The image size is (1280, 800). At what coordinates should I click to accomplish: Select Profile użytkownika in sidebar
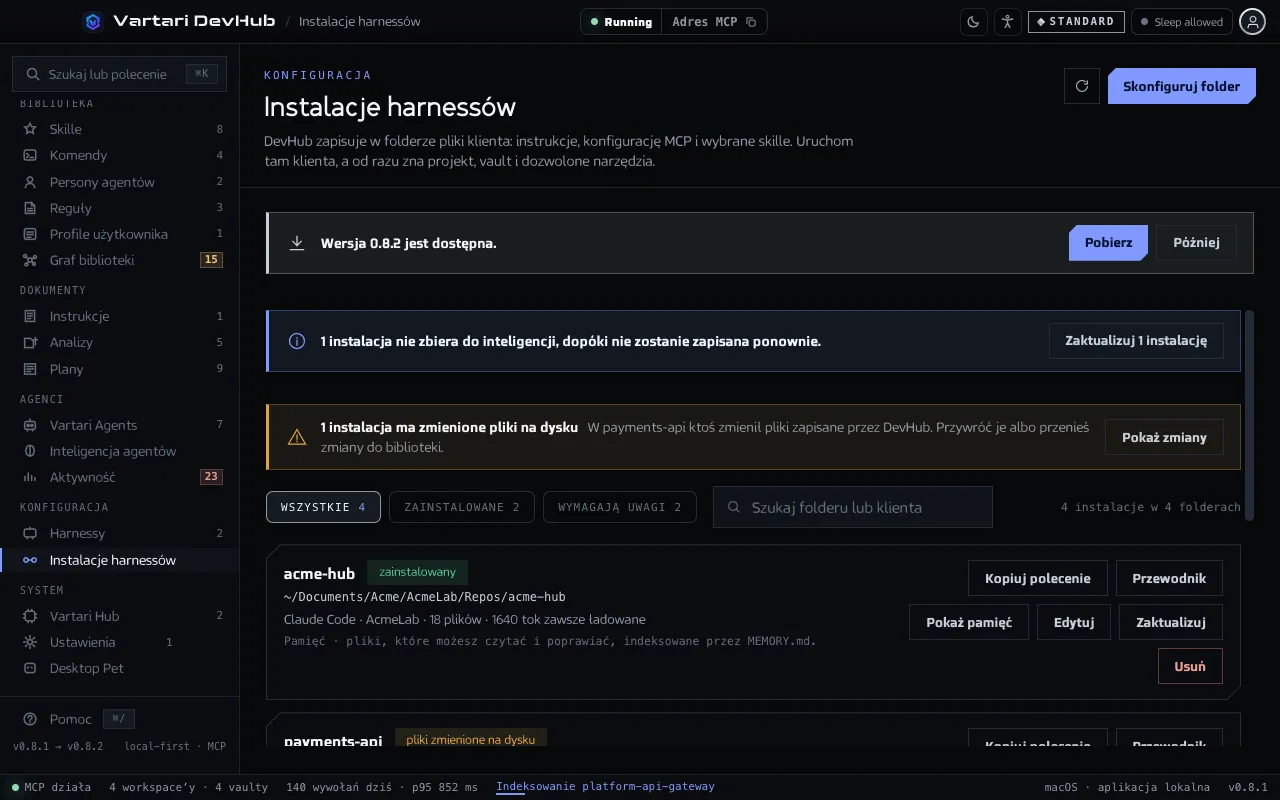(x=120, y=234)
